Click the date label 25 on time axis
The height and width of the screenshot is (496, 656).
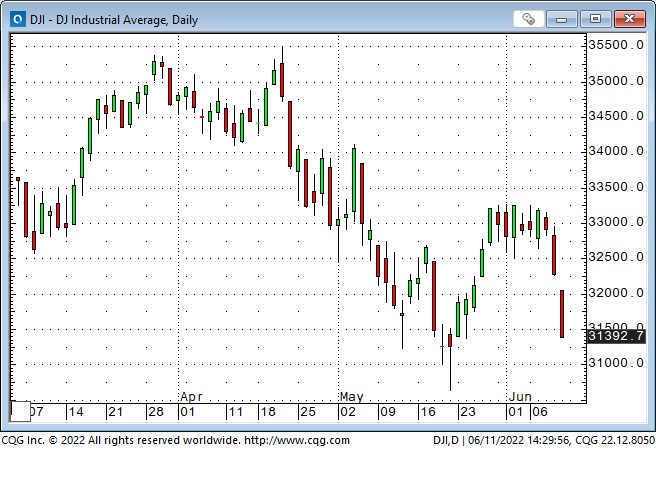308,412
